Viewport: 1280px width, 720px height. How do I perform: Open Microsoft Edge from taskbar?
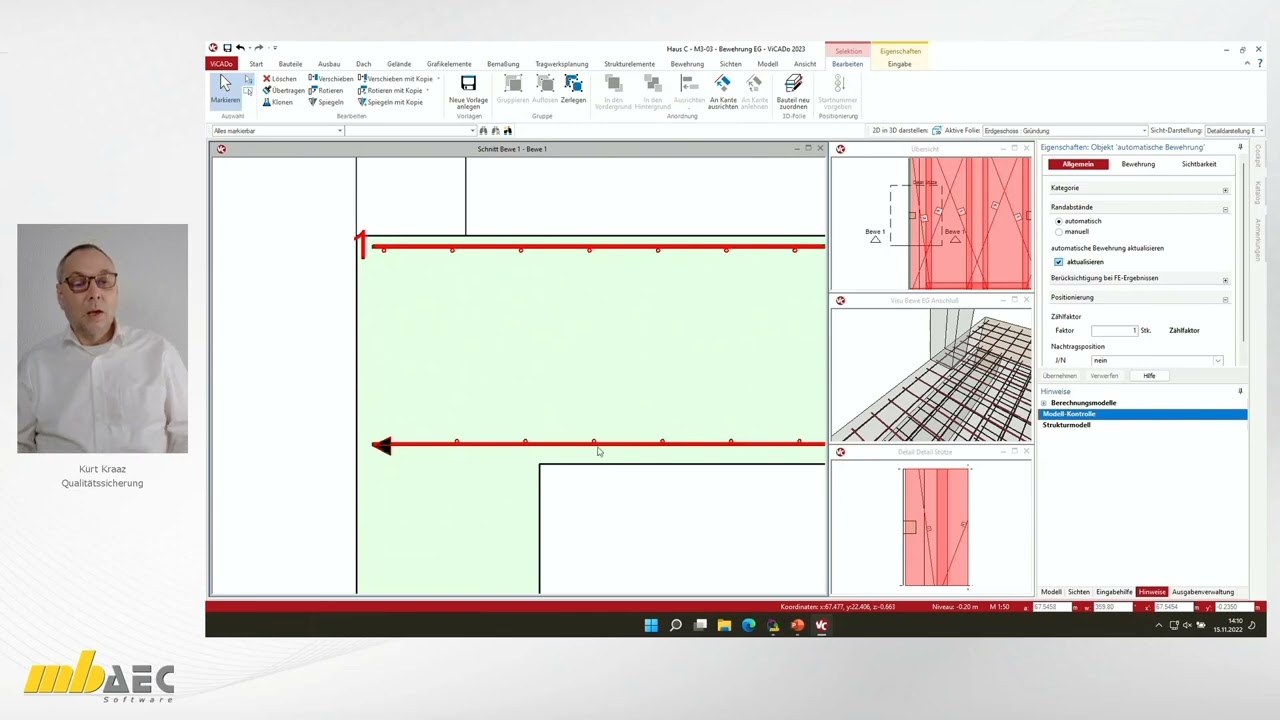click(x=748, y=625)
